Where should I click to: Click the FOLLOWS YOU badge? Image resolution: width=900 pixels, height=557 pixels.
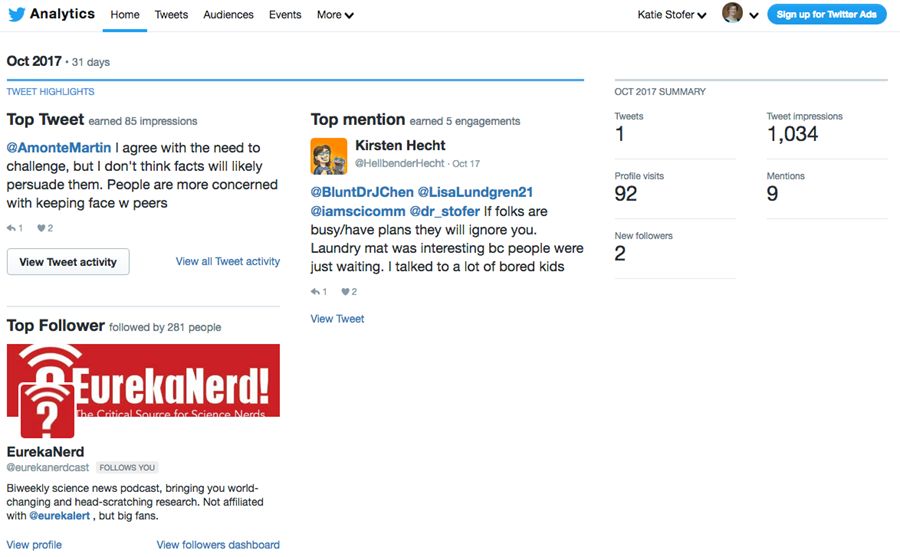(127, 467)
